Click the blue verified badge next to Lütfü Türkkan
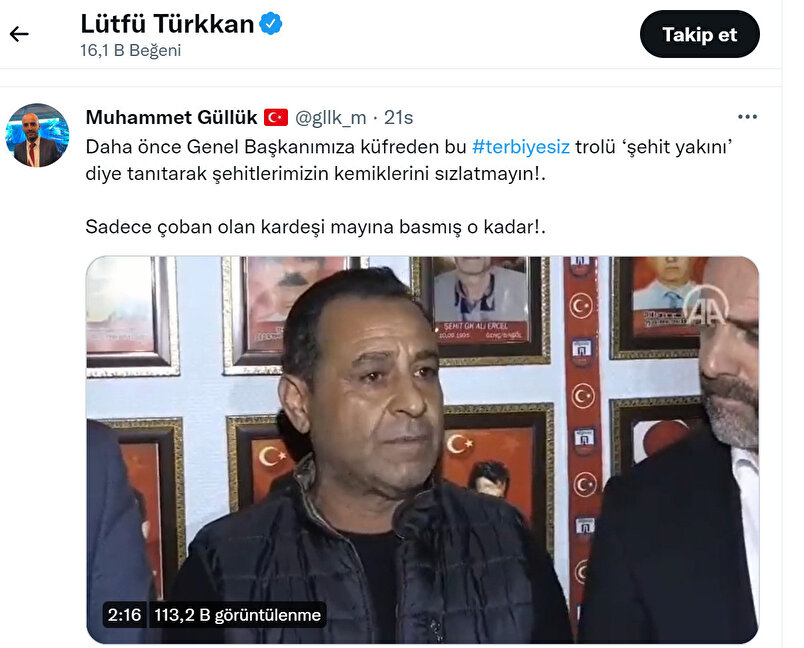 [x=271, y=24]
